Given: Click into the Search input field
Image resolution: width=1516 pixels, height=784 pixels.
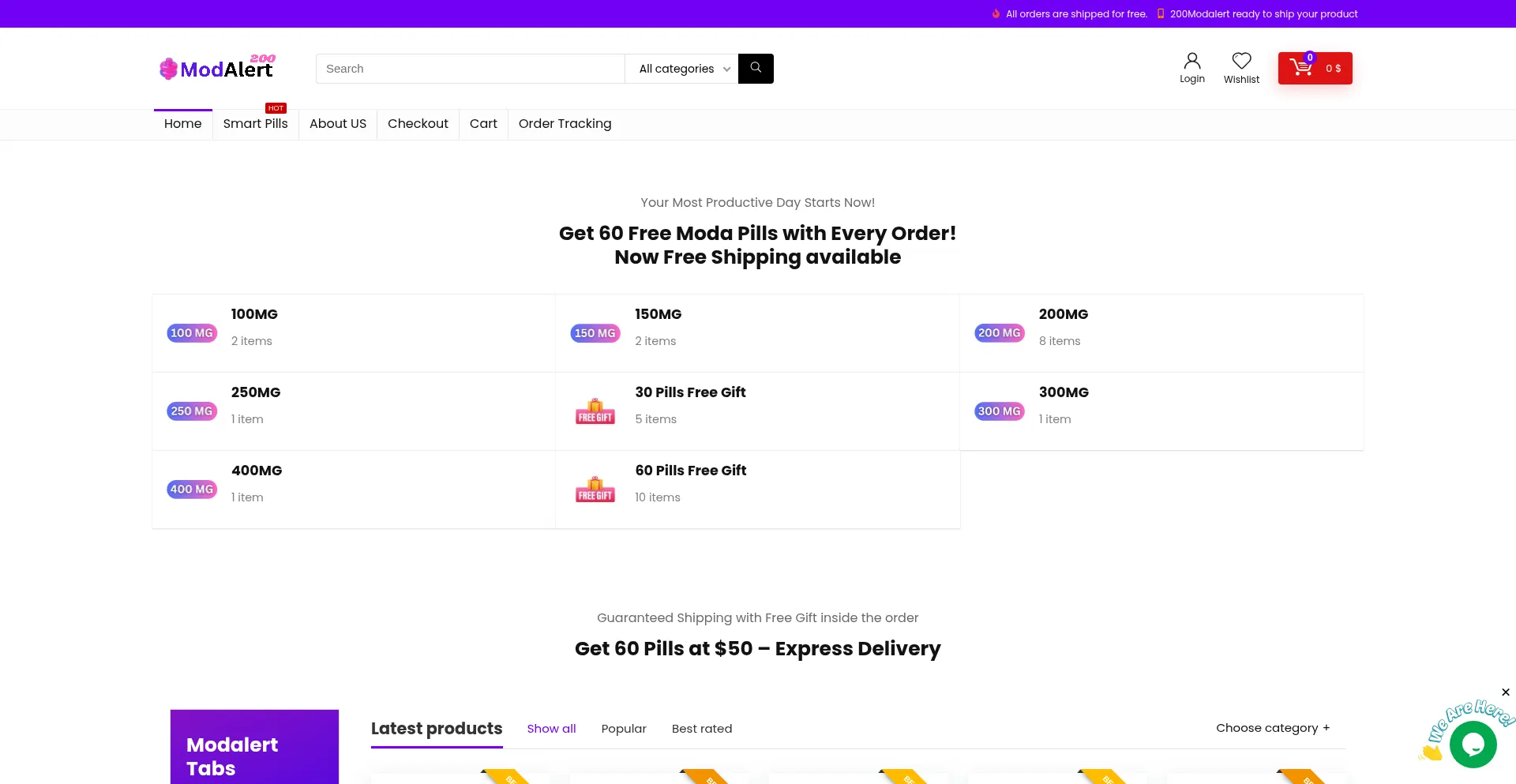Looking at the screenshot, I should tap(470, 69).
